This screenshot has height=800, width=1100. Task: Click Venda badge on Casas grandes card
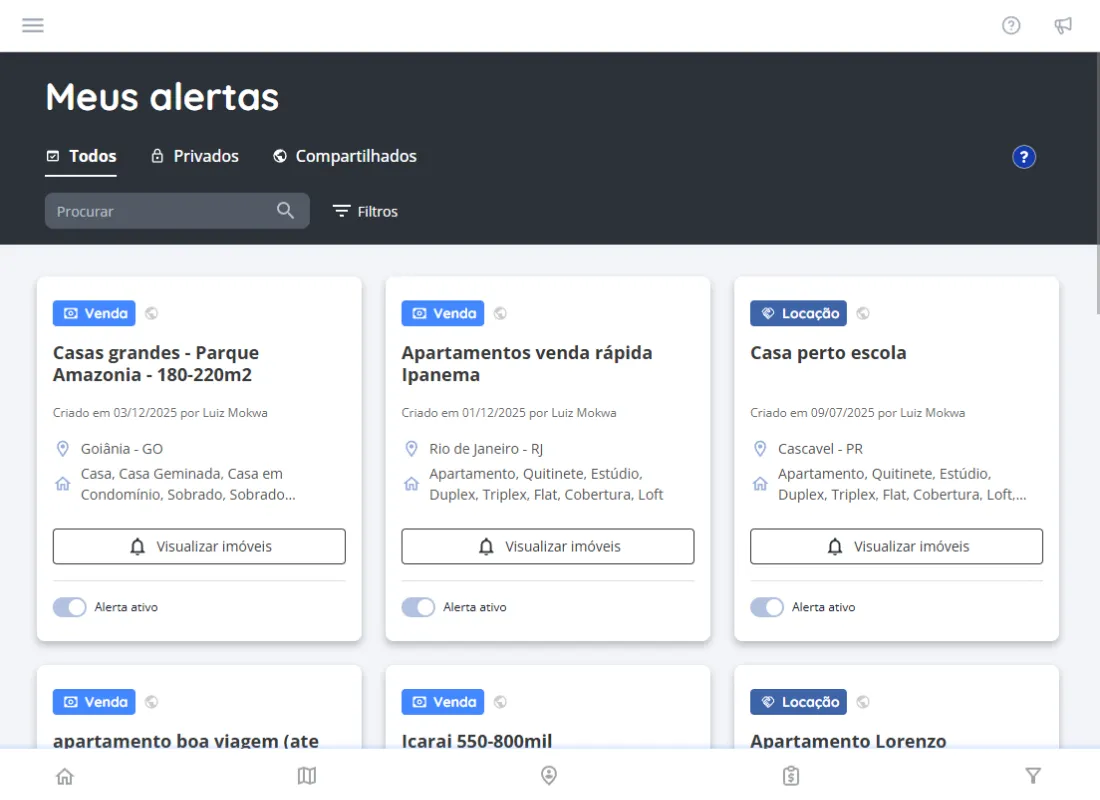tap(94, 314)
